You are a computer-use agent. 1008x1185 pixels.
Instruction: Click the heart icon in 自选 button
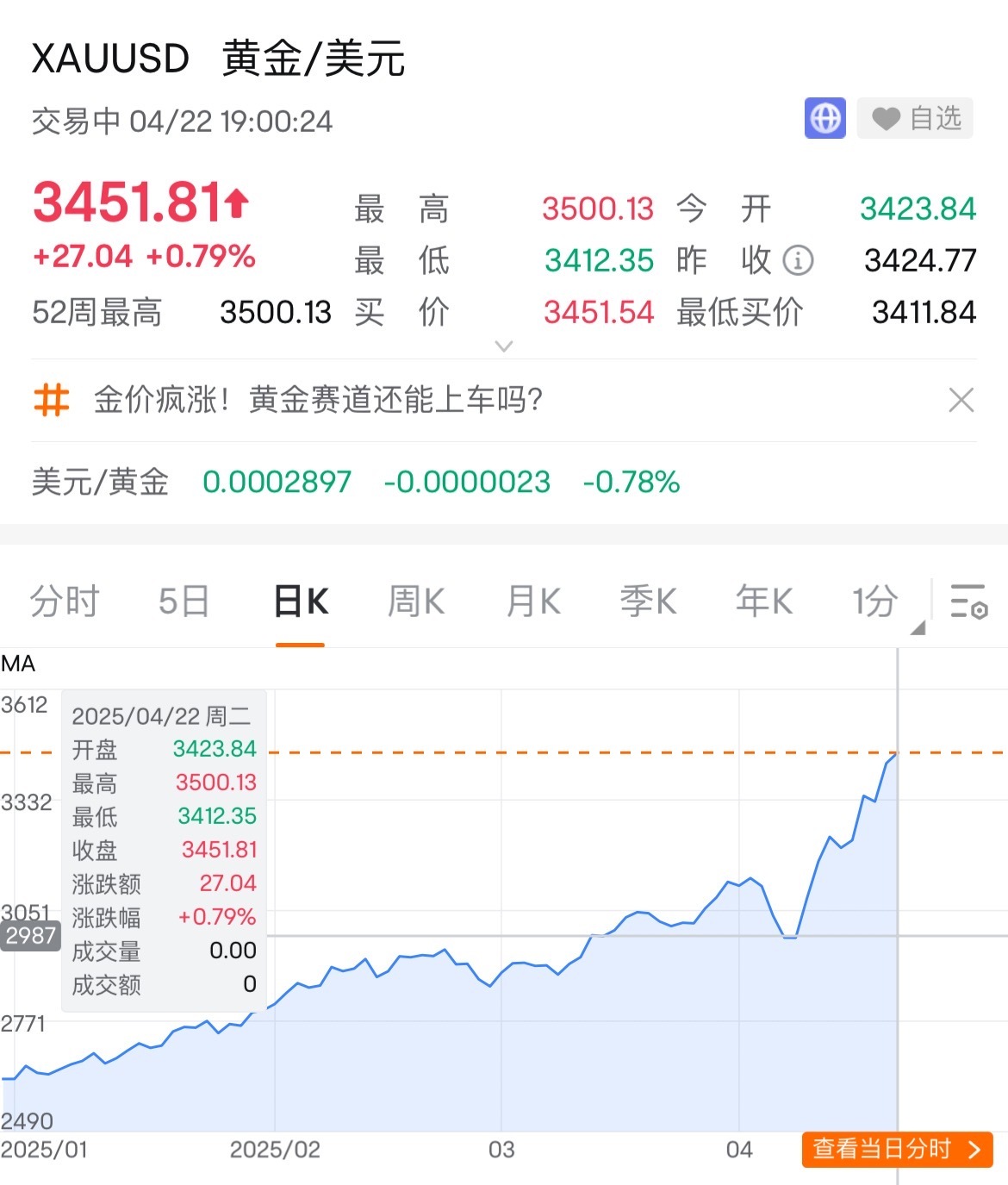coord(887,118)
